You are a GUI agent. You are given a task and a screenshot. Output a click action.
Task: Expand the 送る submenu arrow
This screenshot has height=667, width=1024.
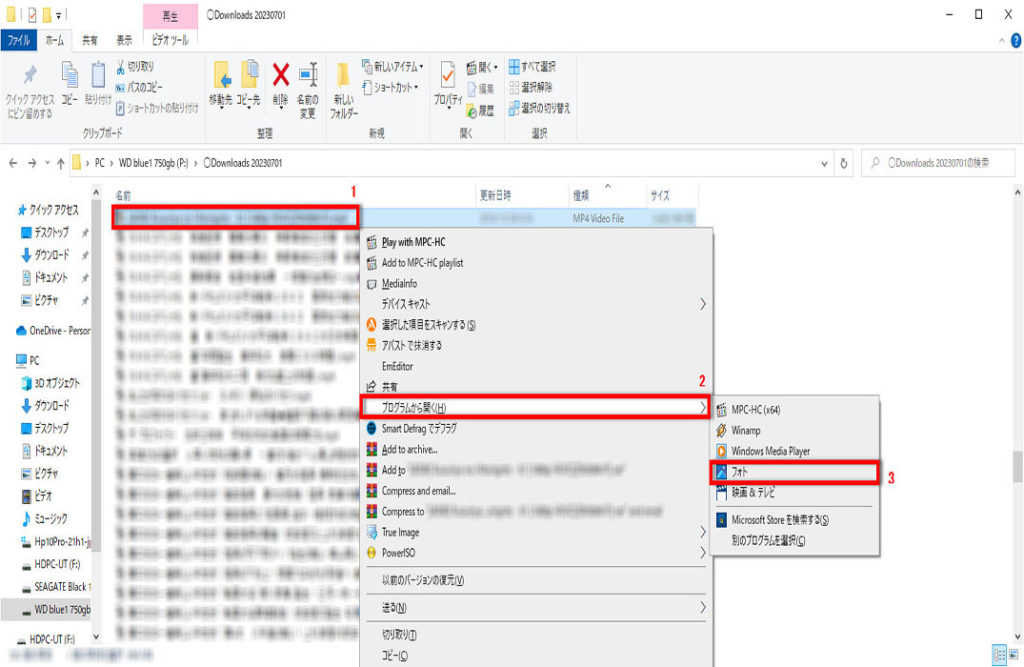(702, 607)
